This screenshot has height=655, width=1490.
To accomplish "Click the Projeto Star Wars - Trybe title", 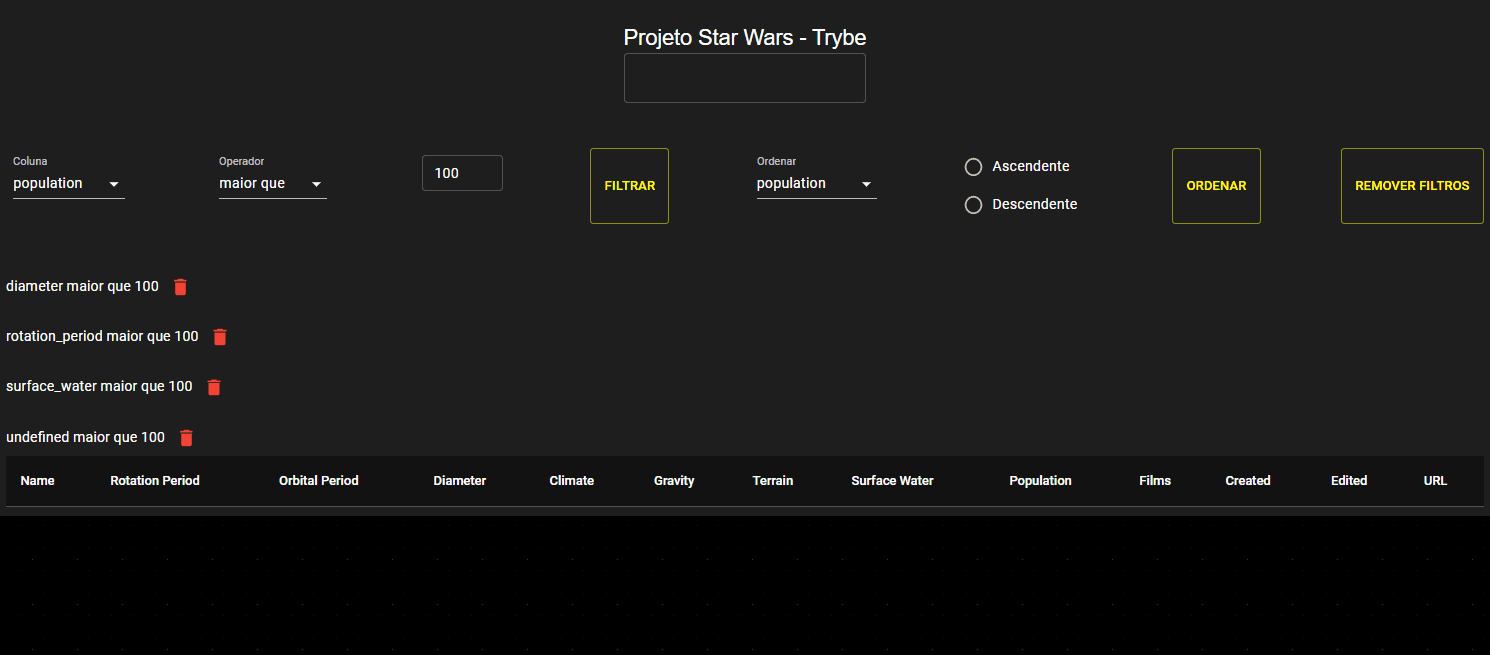I will [x=745, y=38].
